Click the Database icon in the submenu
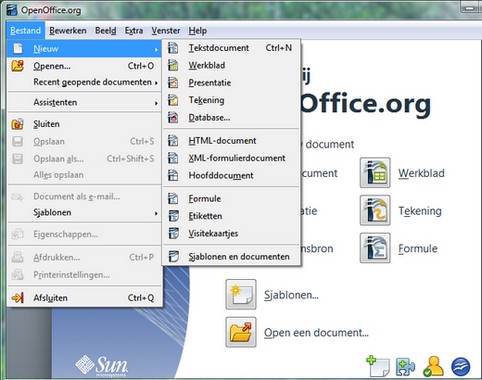 point(173,117)
